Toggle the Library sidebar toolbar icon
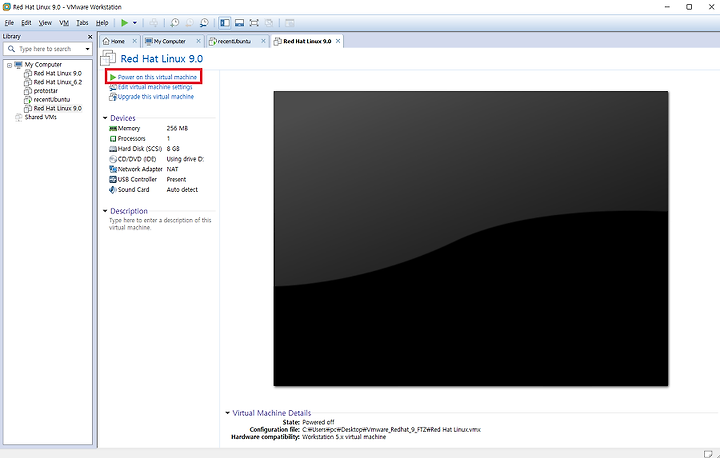 (225, 23)
